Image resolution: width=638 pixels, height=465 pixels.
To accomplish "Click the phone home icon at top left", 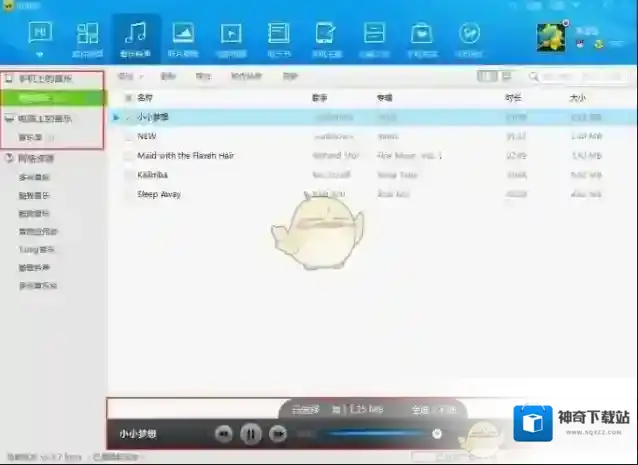I will click(x=40, y=37).
